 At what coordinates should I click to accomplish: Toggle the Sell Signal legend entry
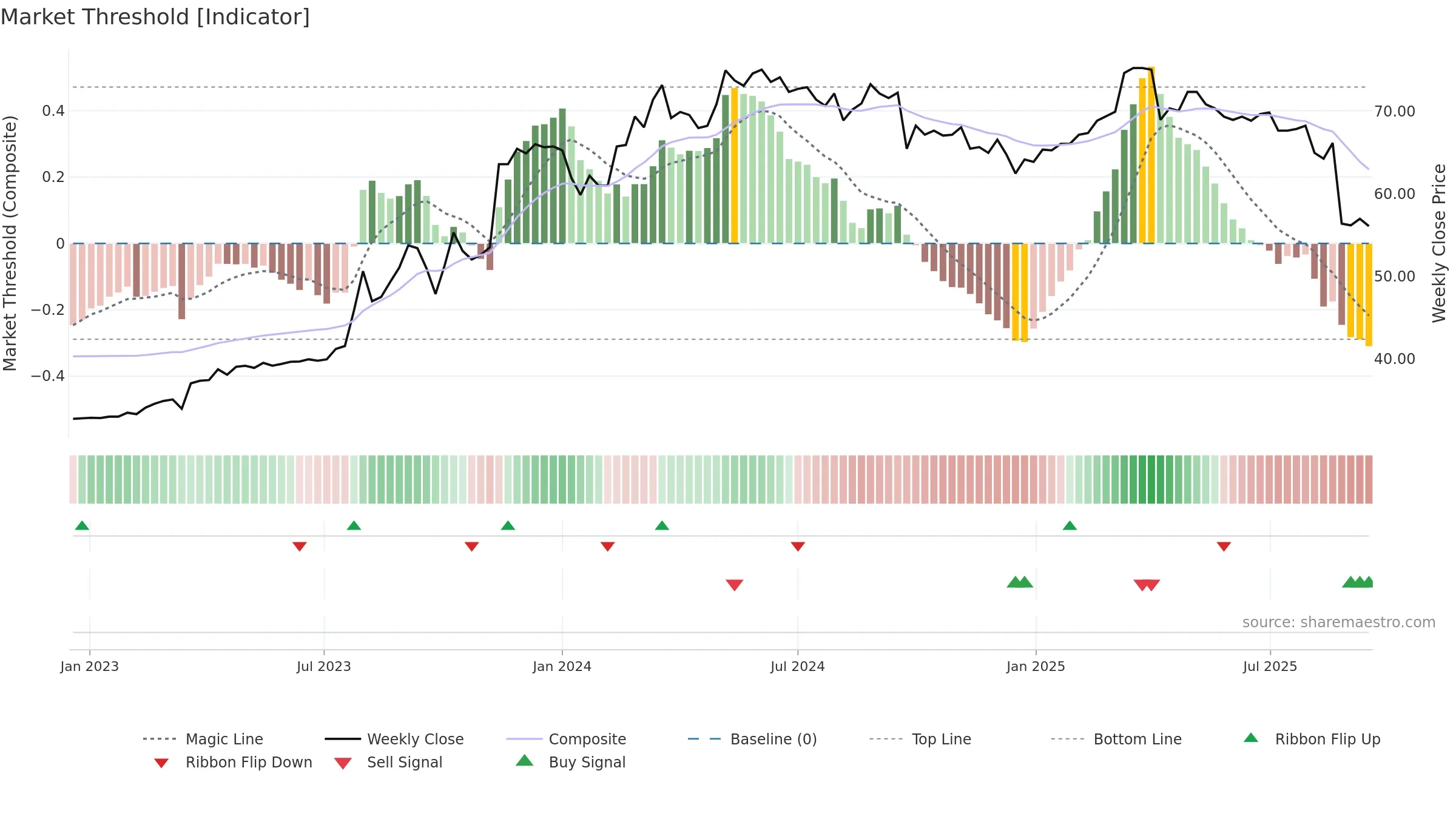[388, 762]
